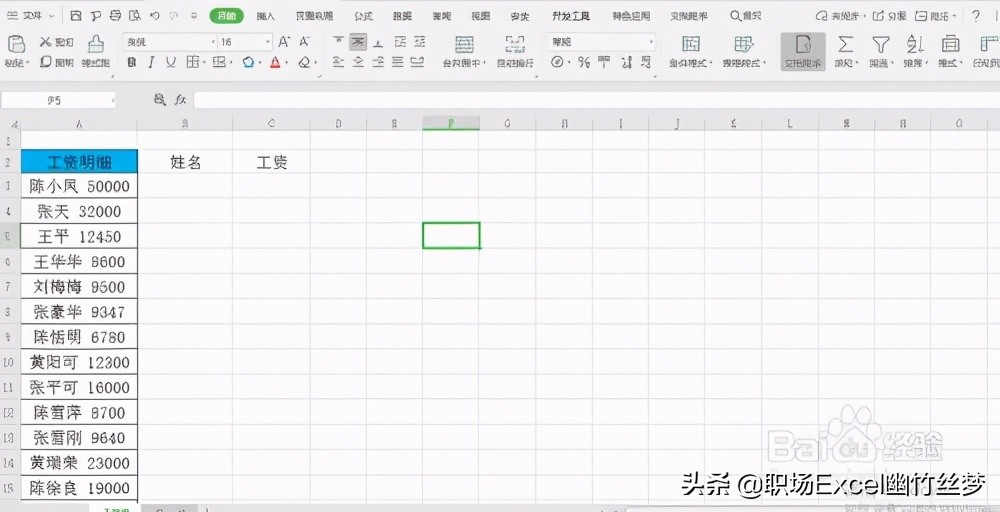Image resolution: width=1000 pixels, height=512 pixels.
Task: Toggle align text right
Action: [378, 62]
